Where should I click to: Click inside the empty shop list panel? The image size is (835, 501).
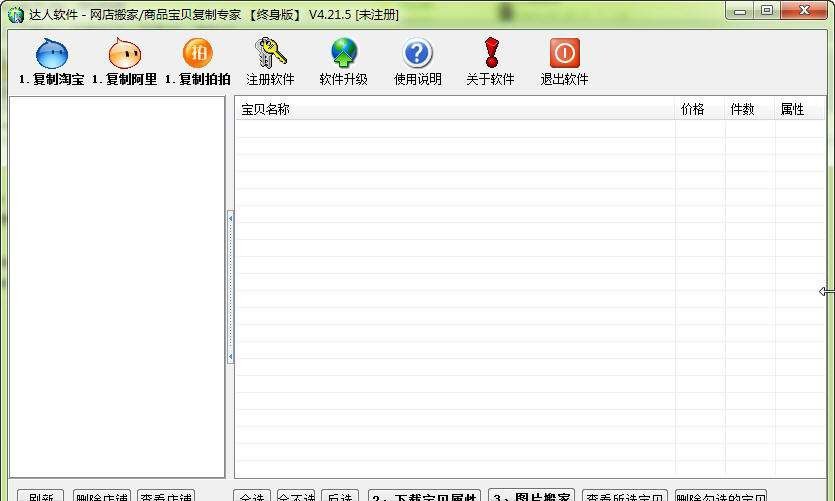pyautogui.click(x=117, y=287)
